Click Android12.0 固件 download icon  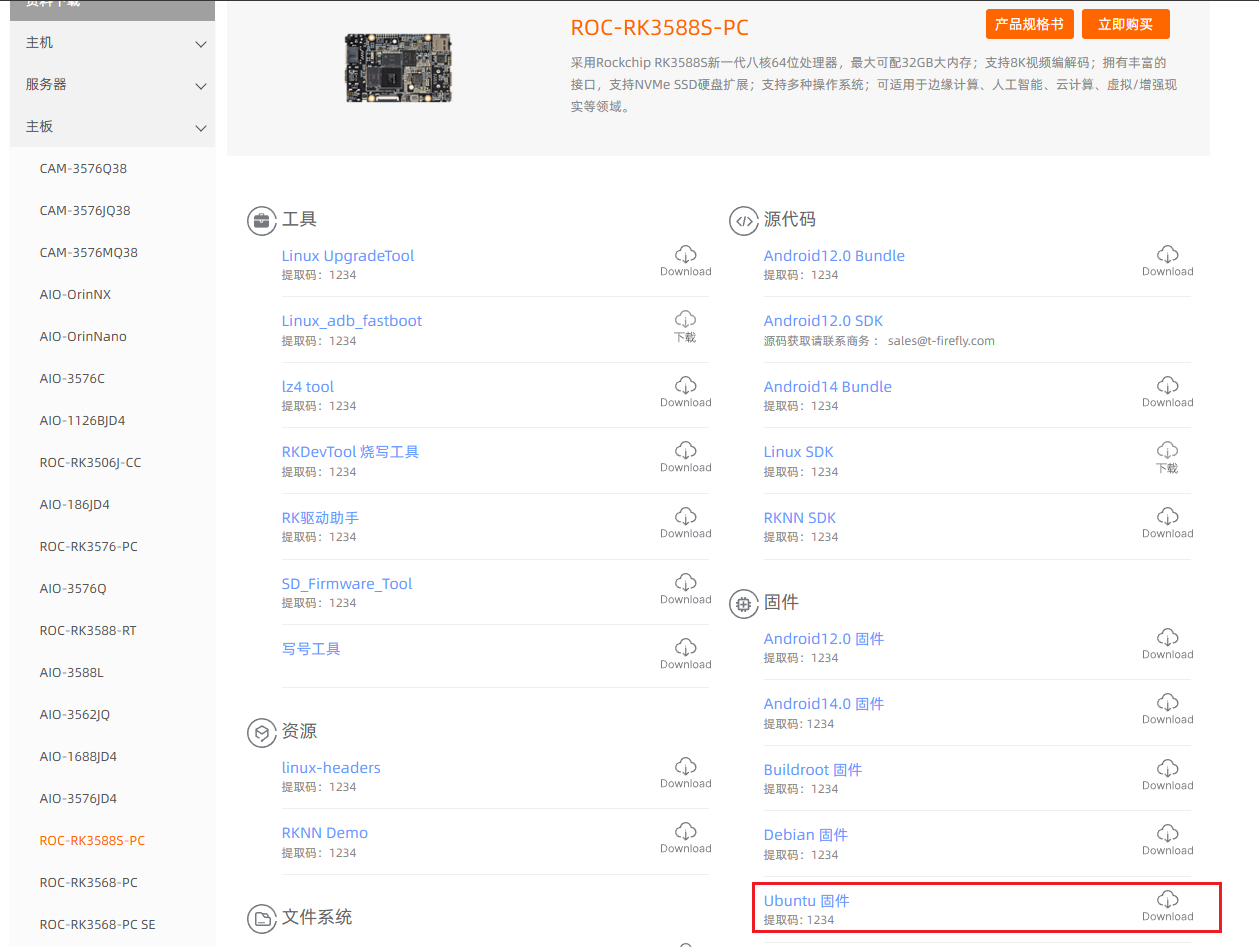pyautogui.click(x=1168, y=637)
